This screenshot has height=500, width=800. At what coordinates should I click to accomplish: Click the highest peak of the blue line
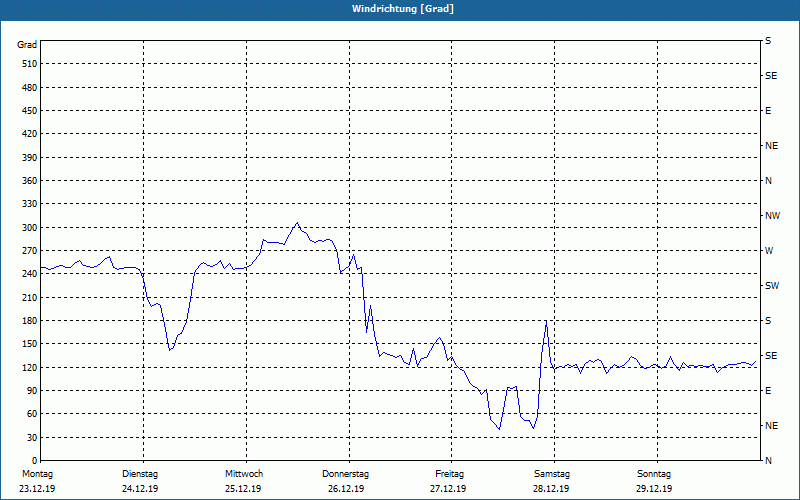297,223
